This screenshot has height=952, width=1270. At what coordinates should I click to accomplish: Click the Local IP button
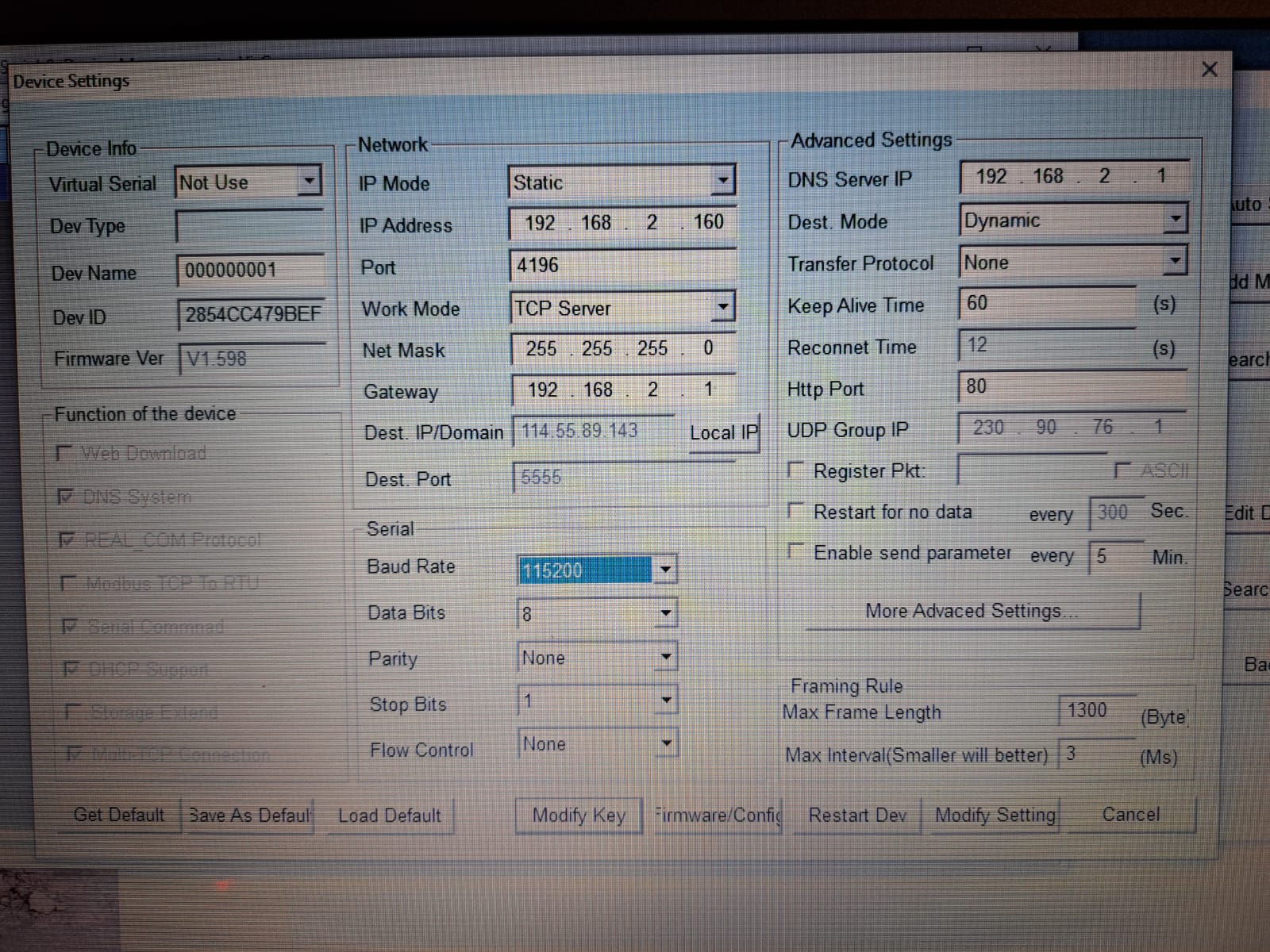pos(723,432)
